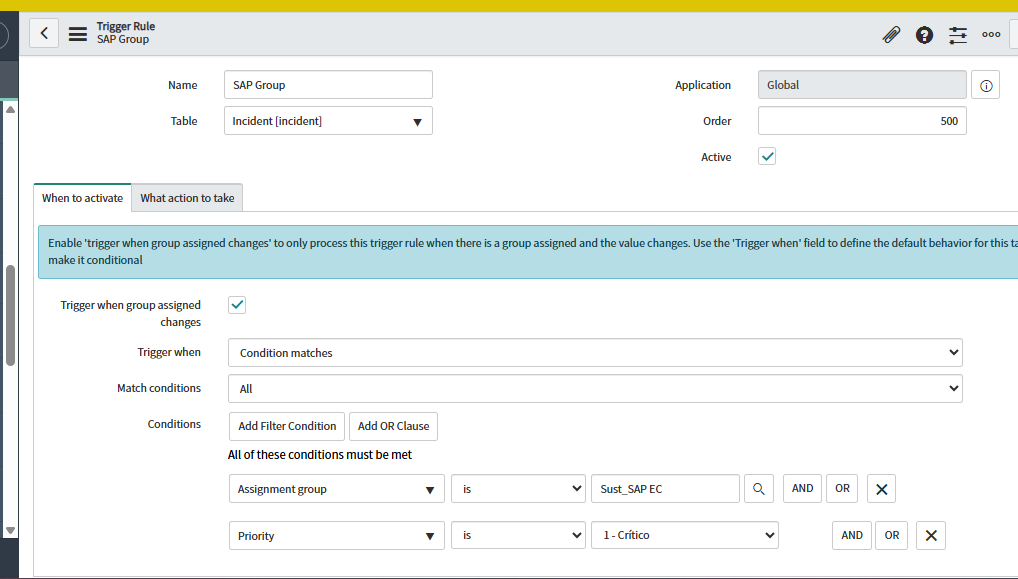Click the Assignment group lookup magnifier

tap(759, 488)
